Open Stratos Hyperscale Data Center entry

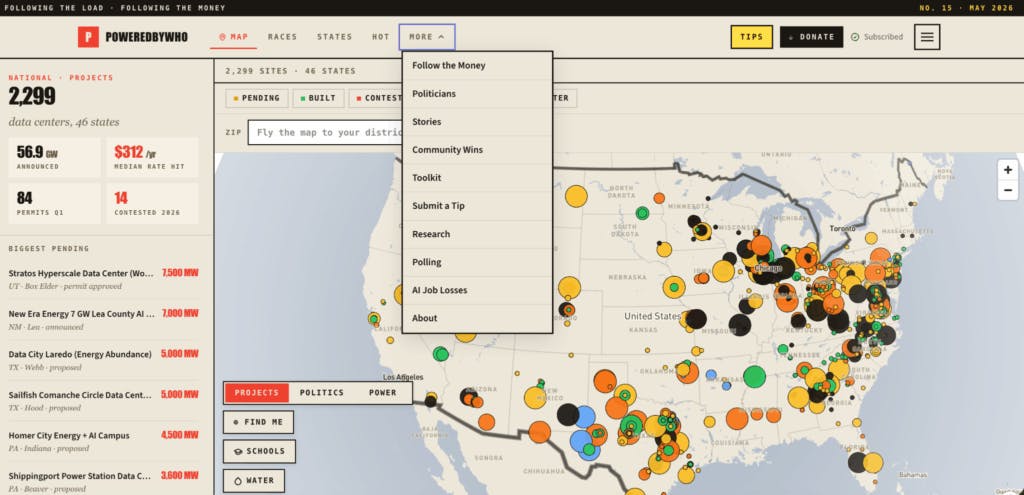click(x=103, y=279)
